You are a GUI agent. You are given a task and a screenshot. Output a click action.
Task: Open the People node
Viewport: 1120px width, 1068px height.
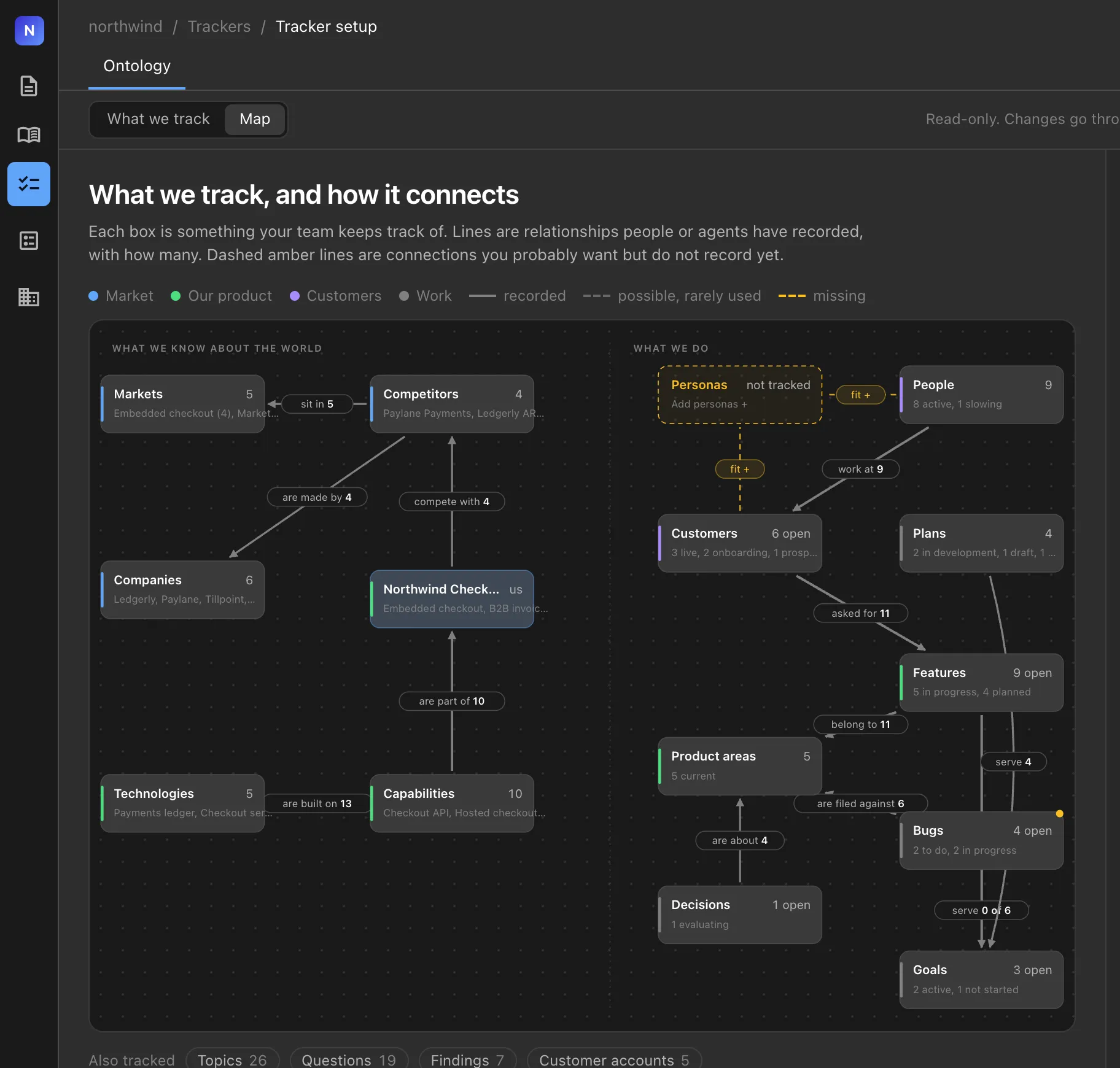(x=982, y=395)
